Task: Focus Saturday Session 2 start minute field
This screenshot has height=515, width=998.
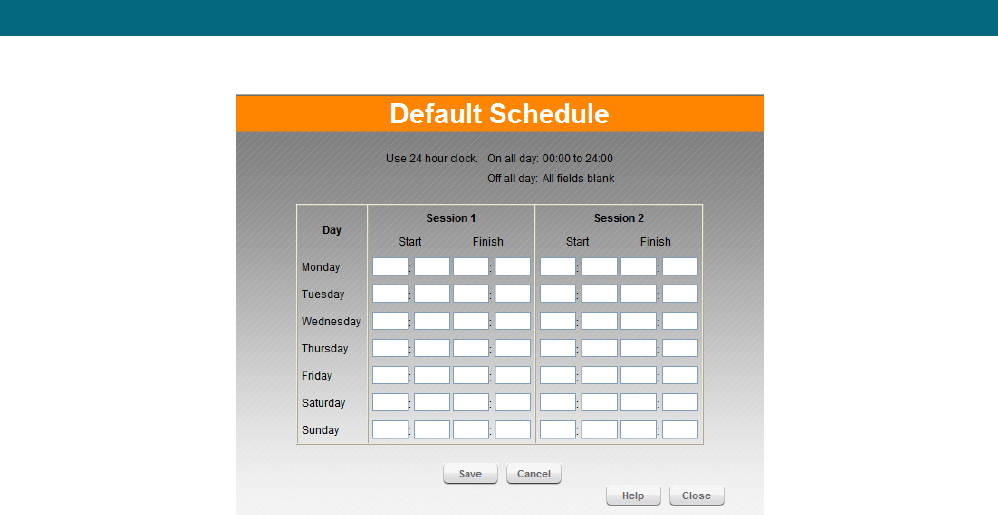Action: point(600,402)
